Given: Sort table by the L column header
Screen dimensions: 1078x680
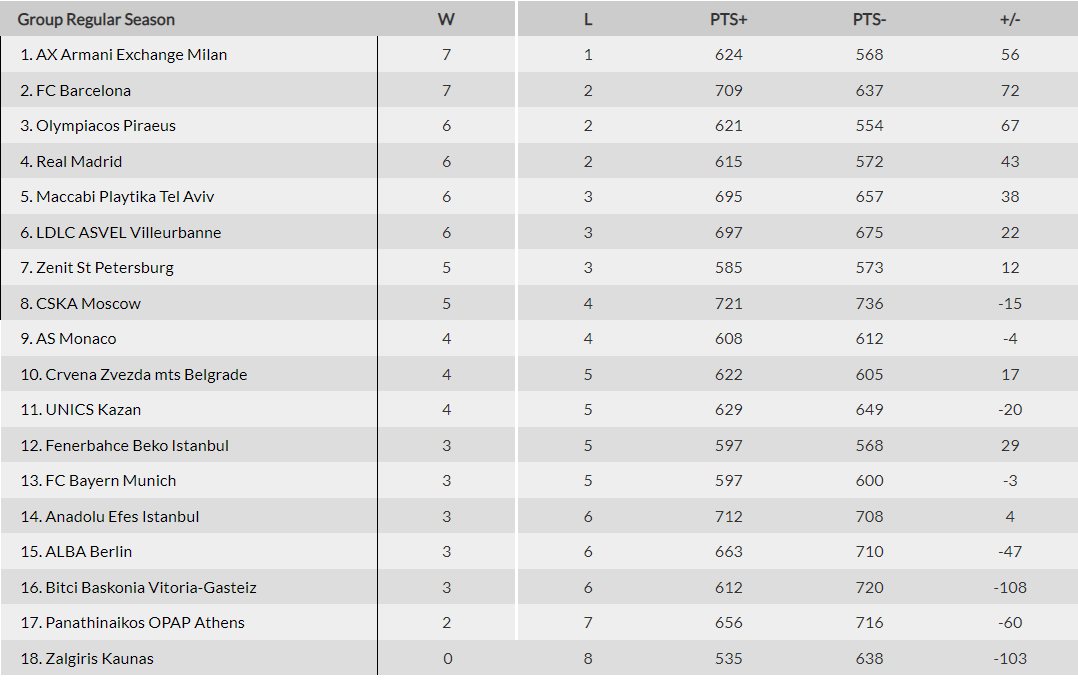Looking at the screenshot, I should coord(588,20).
